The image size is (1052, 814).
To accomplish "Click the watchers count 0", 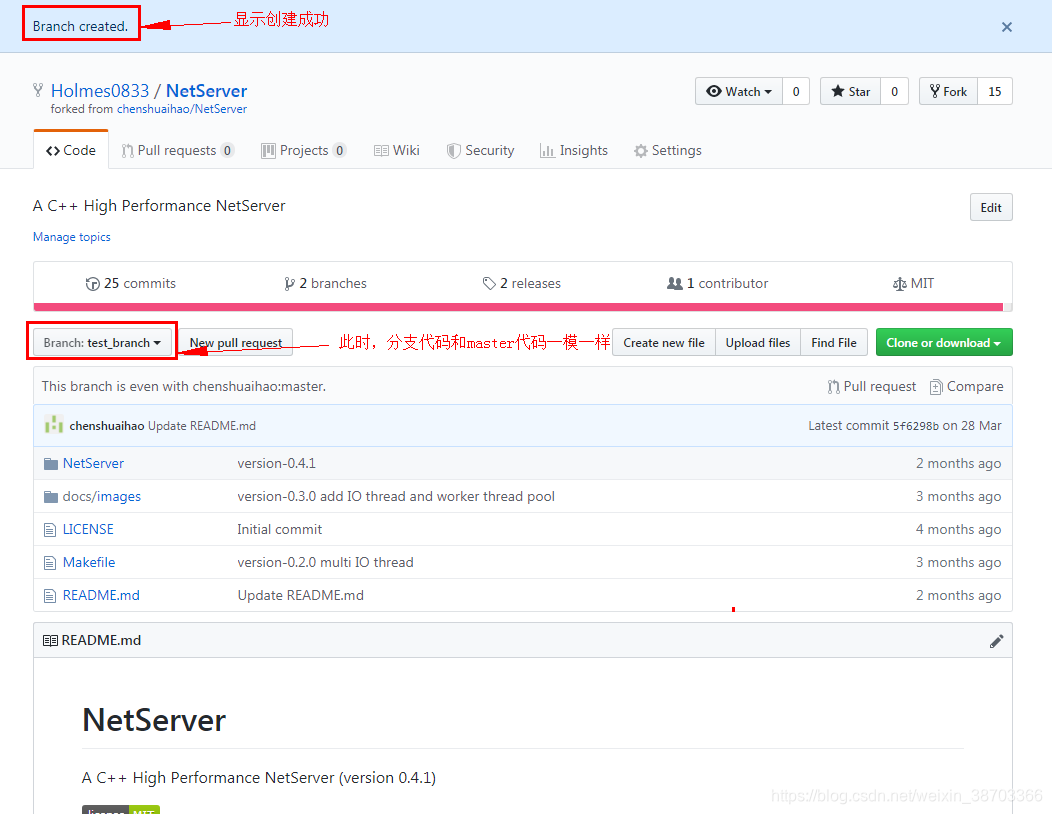I will [796, 91].
